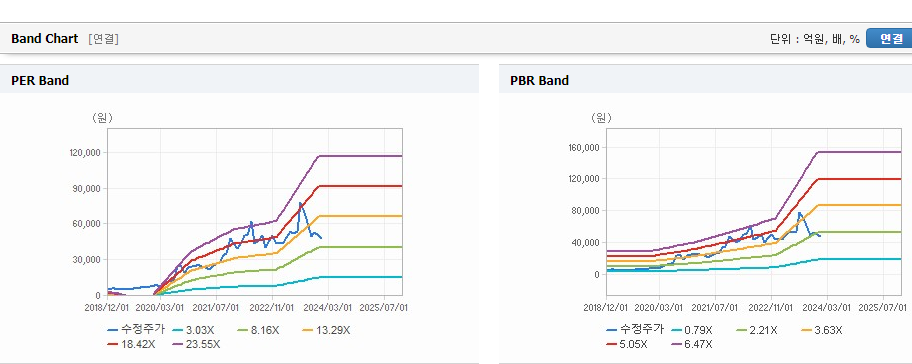This screenshot has width=912, height=364.
Task: Click the 단위 : 억원, 배, % text
Action: click(814, 39)
